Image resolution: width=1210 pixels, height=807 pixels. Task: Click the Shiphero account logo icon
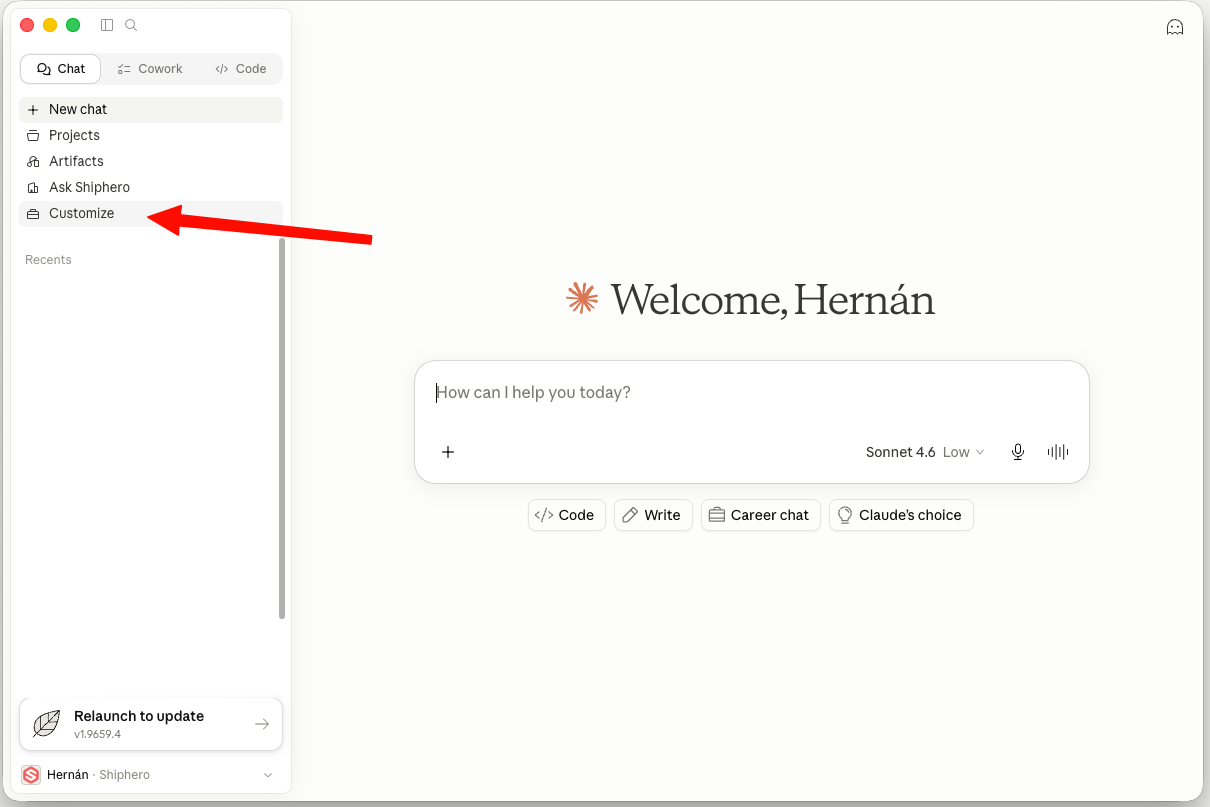point(31,775)
